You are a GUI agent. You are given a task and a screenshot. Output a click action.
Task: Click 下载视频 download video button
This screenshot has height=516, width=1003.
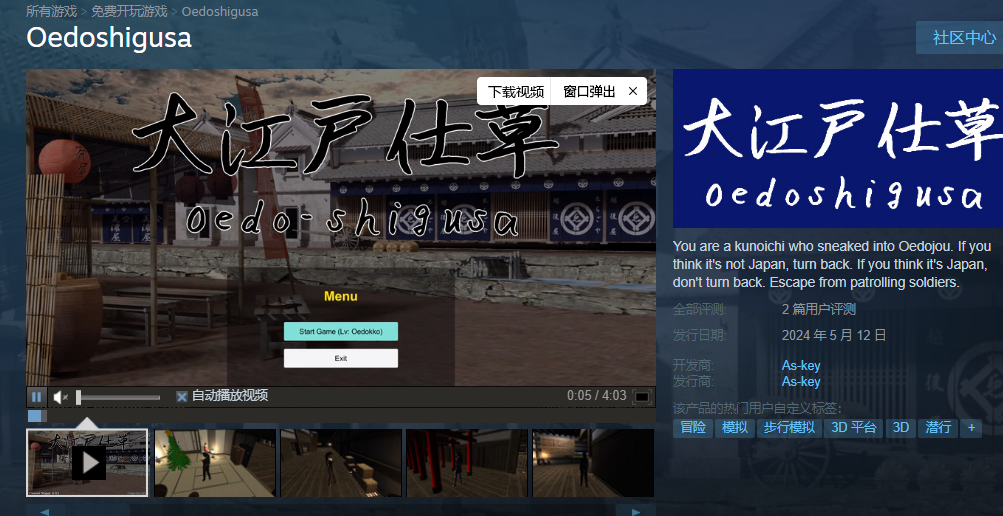(516, 91)
